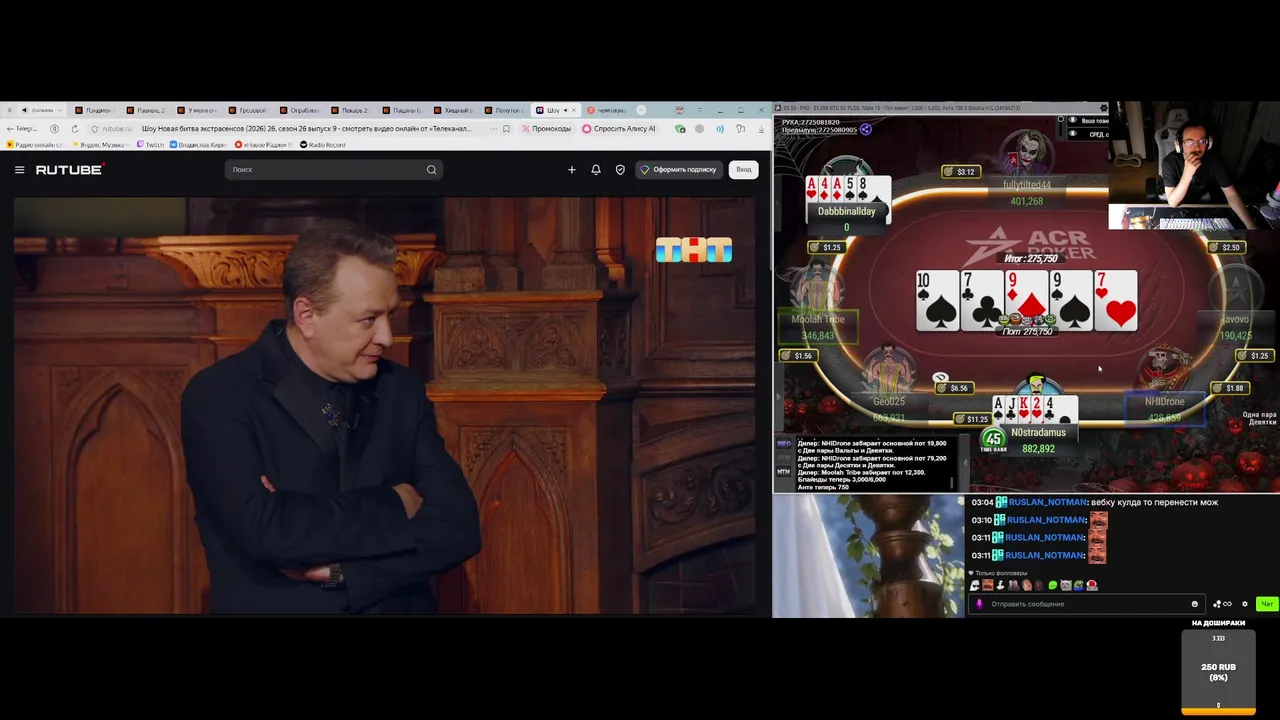Click the purple microphone icon in chat input
Image resolution: width=1280 pixels, height=720 pixels.
click(979, 604)
